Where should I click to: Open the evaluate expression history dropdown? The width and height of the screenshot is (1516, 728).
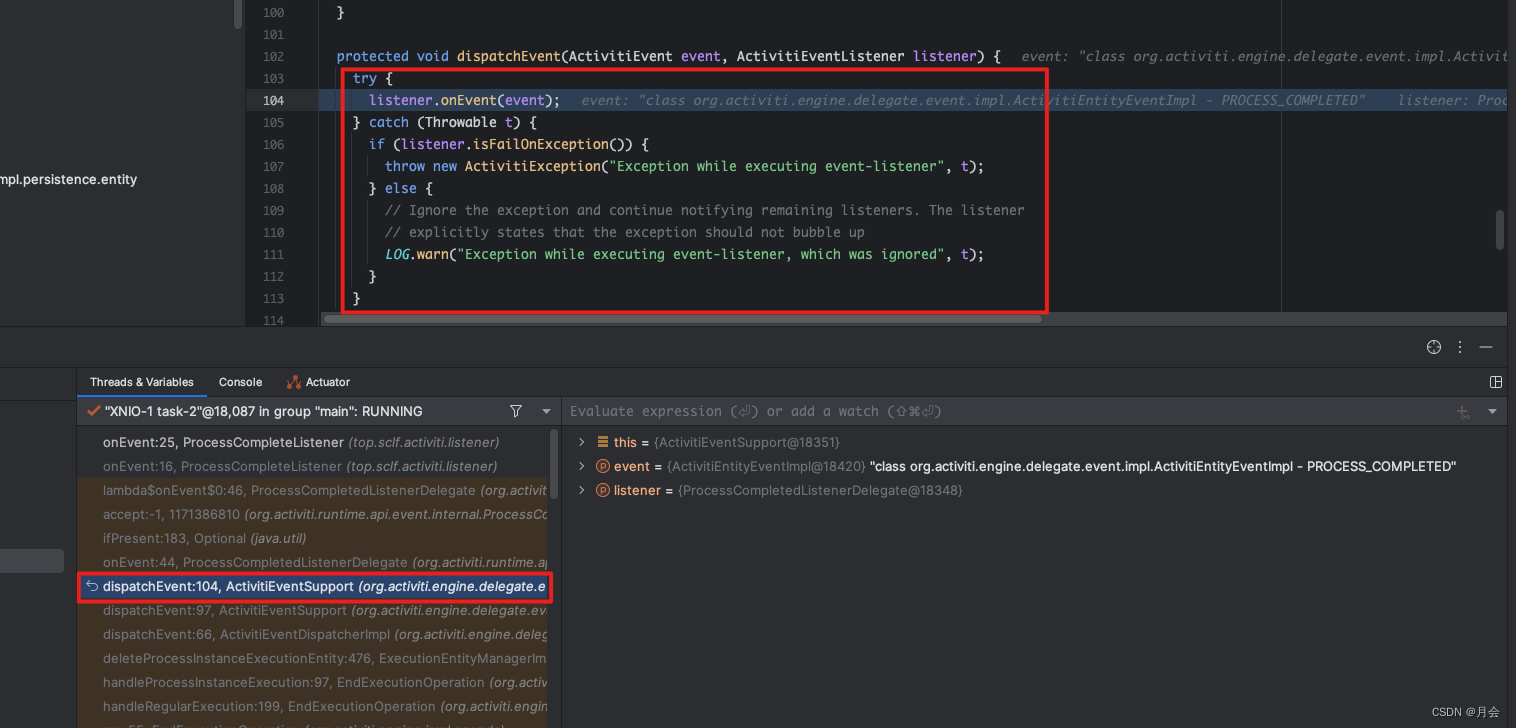pos(1492,412)
